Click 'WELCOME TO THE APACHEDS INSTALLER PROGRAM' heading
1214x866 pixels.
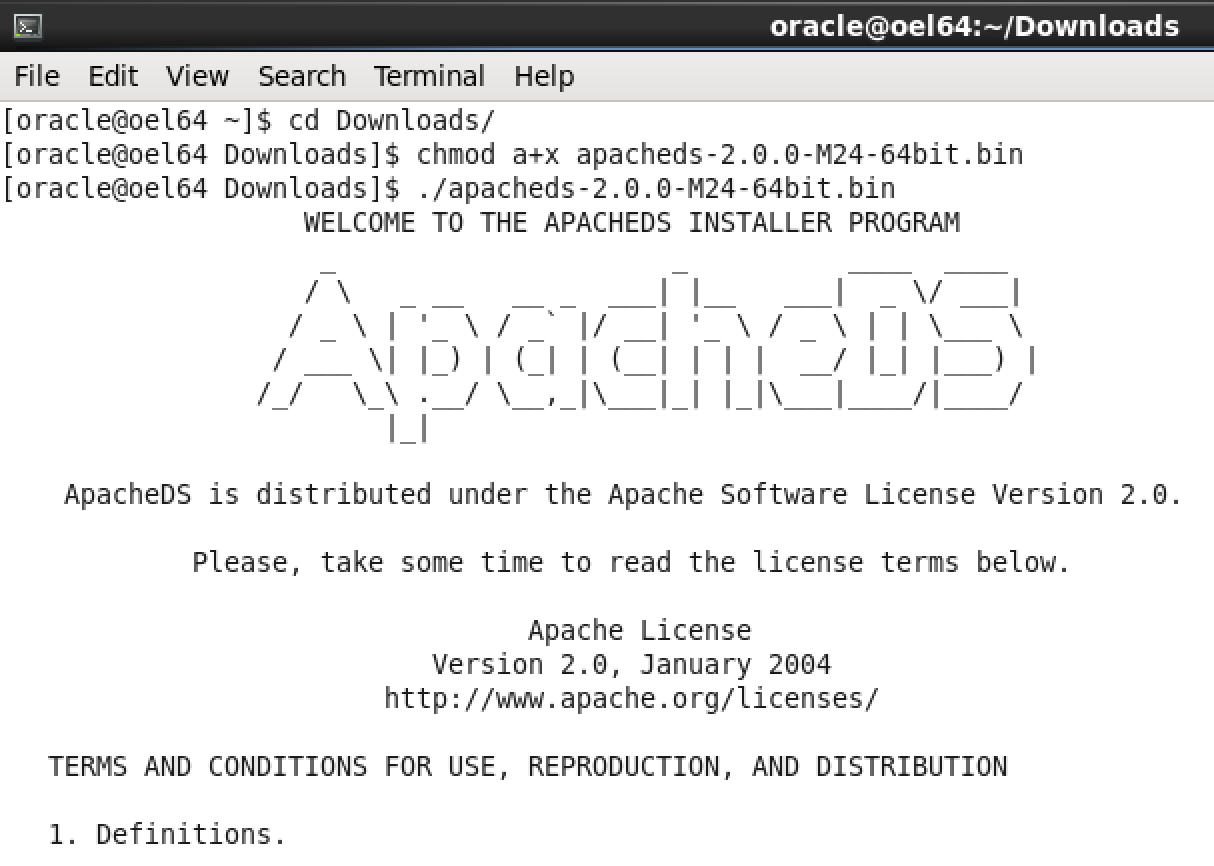coord(631,222)
